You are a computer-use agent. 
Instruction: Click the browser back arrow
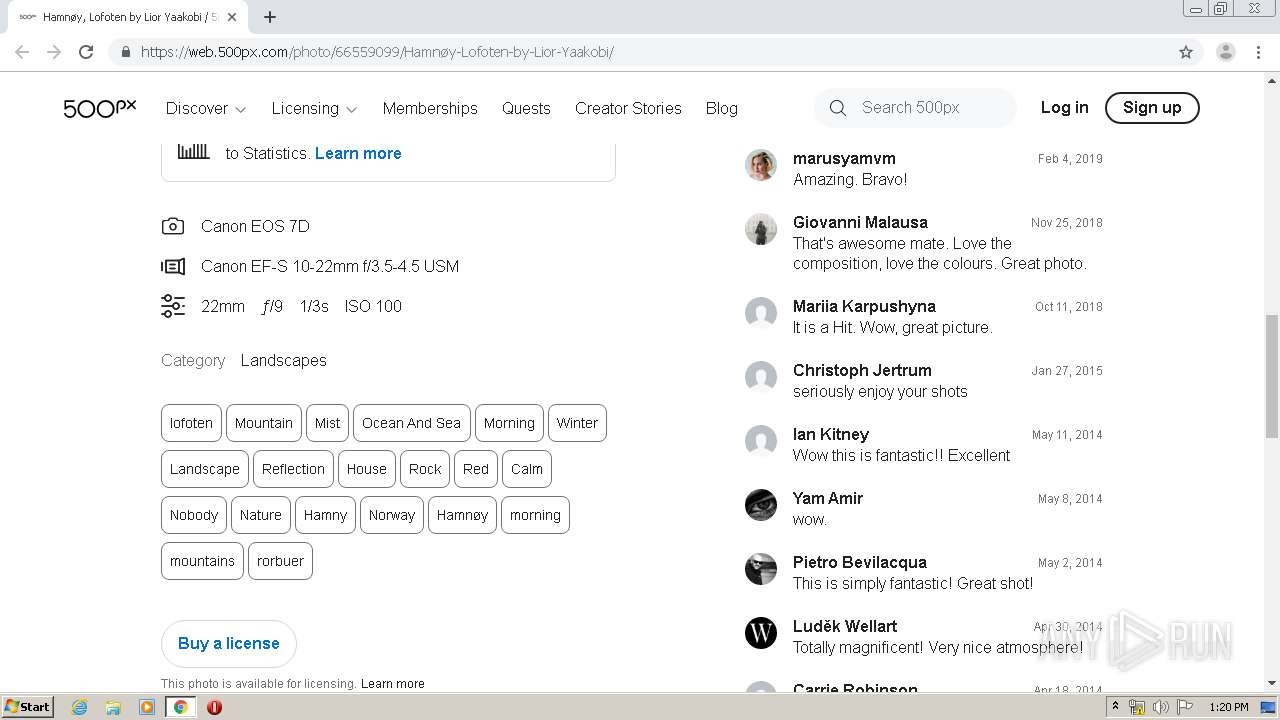coord(22,52)
